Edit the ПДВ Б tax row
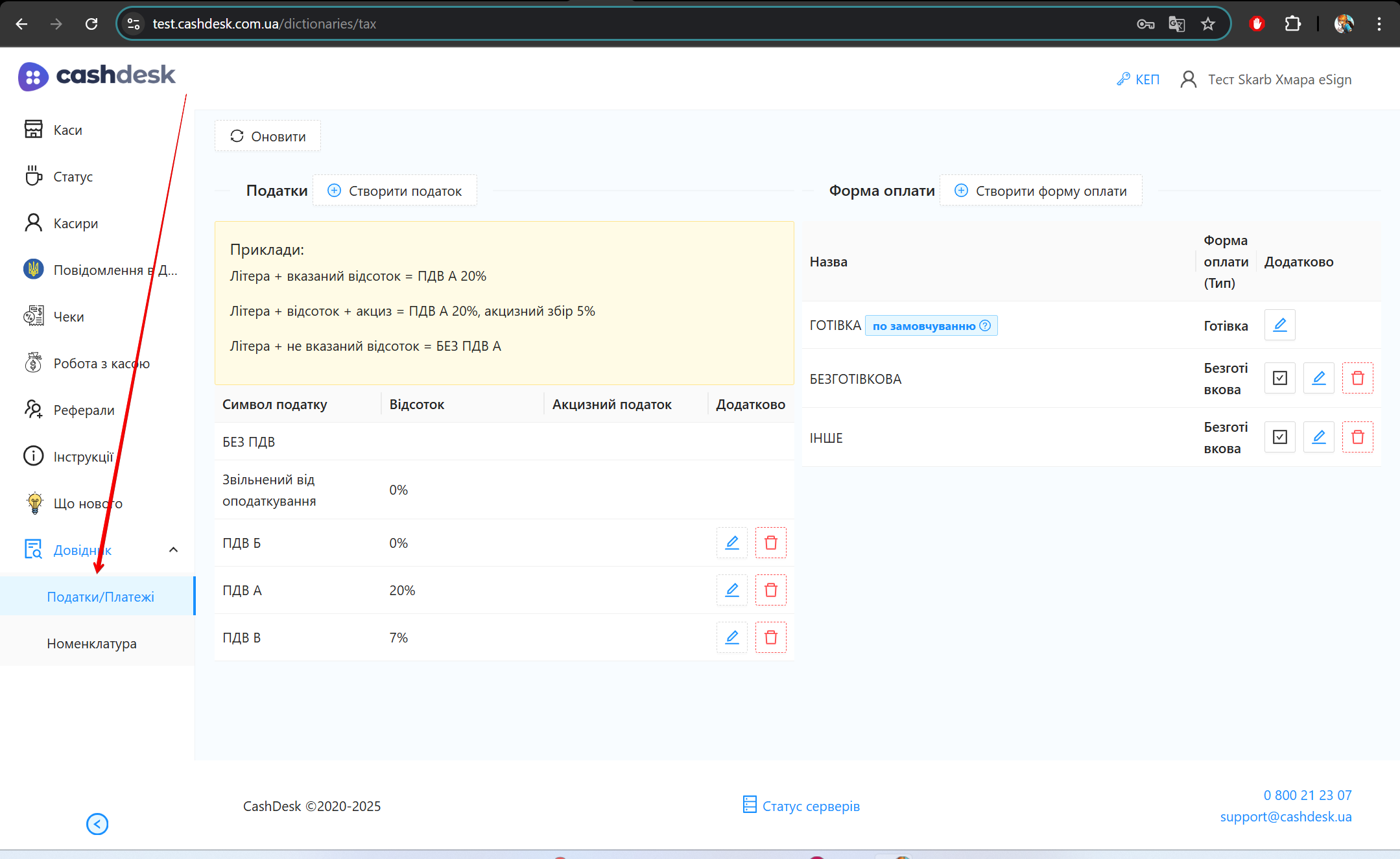1400x859 pixels. 731,543
